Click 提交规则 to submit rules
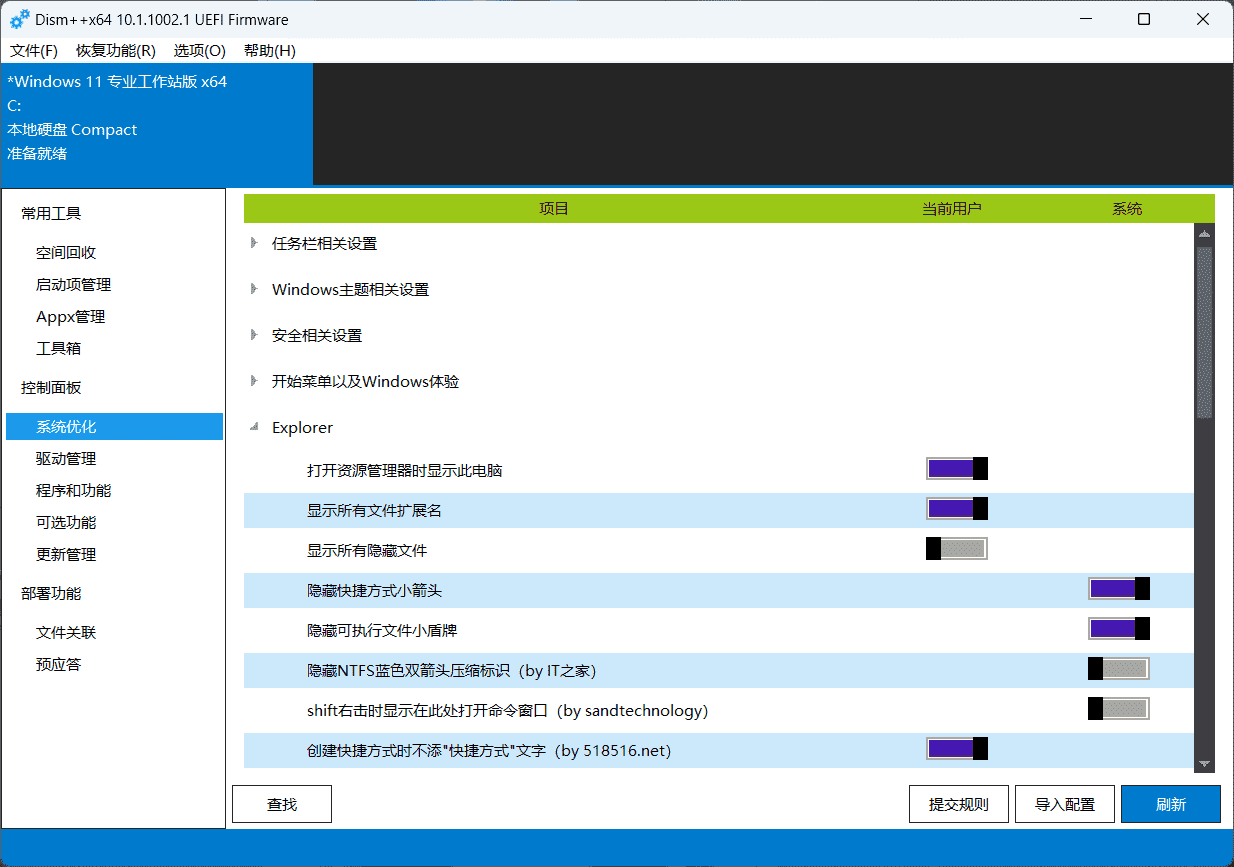1234x867 pixels. tap(958, 803)
